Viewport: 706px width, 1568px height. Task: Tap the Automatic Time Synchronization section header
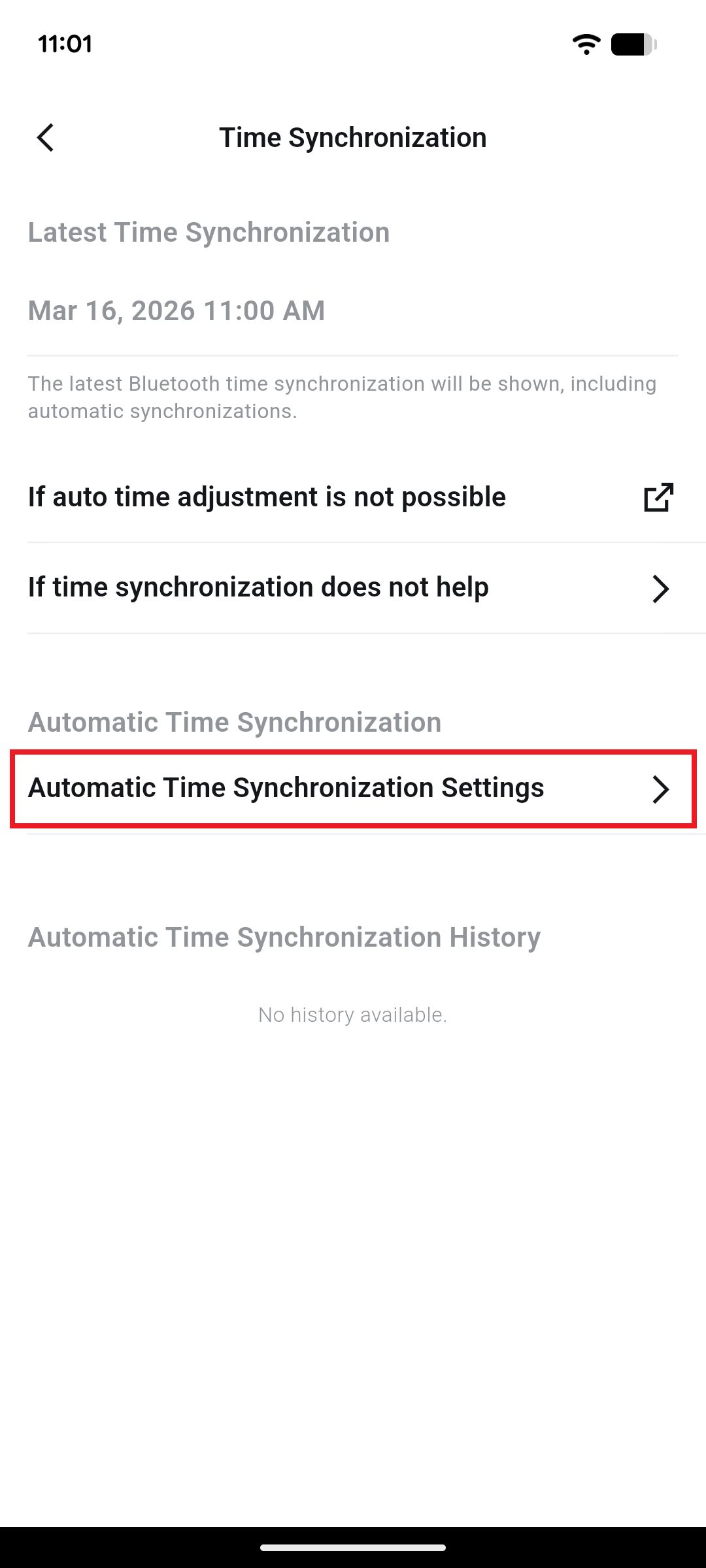pyautogui.click(x=235, y=723)
